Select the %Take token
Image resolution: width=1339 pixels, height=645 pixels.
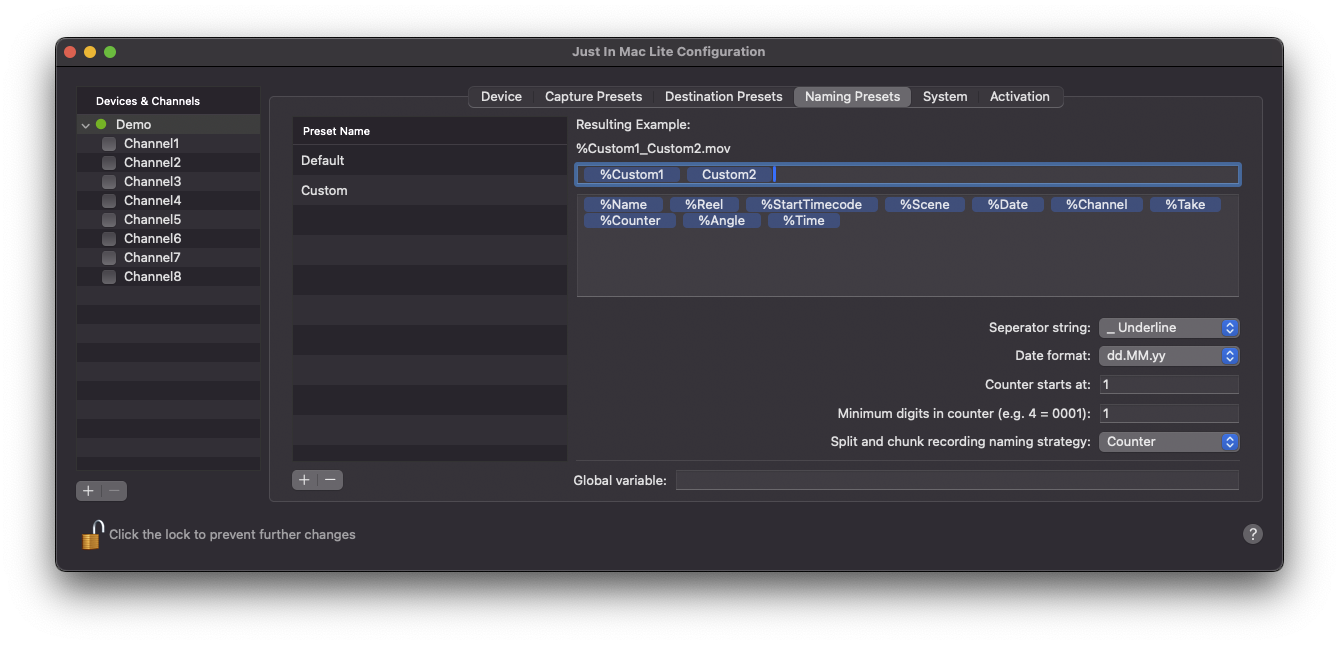[1185, 204]
